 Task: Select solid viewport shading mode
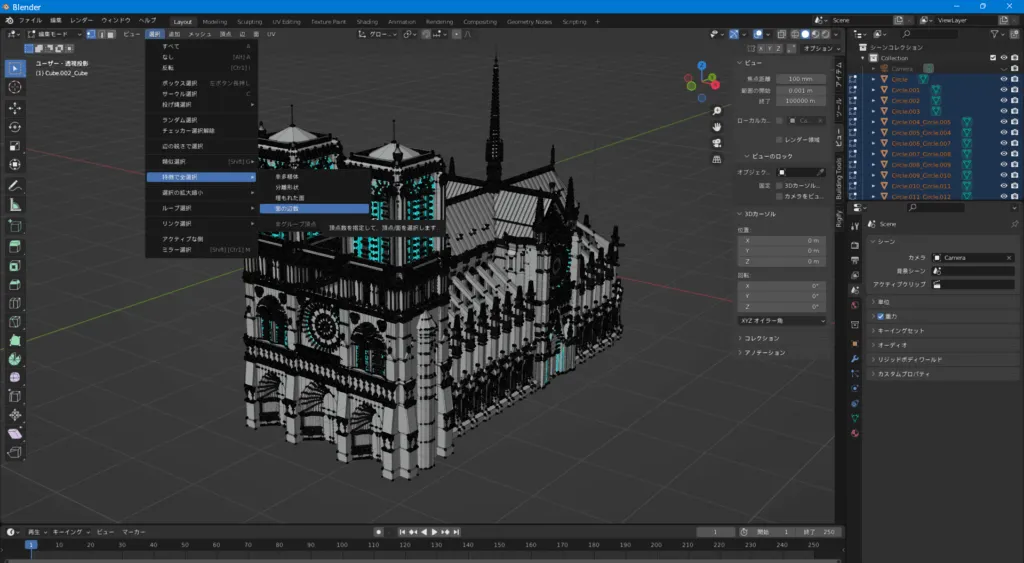tap(805, 34)
